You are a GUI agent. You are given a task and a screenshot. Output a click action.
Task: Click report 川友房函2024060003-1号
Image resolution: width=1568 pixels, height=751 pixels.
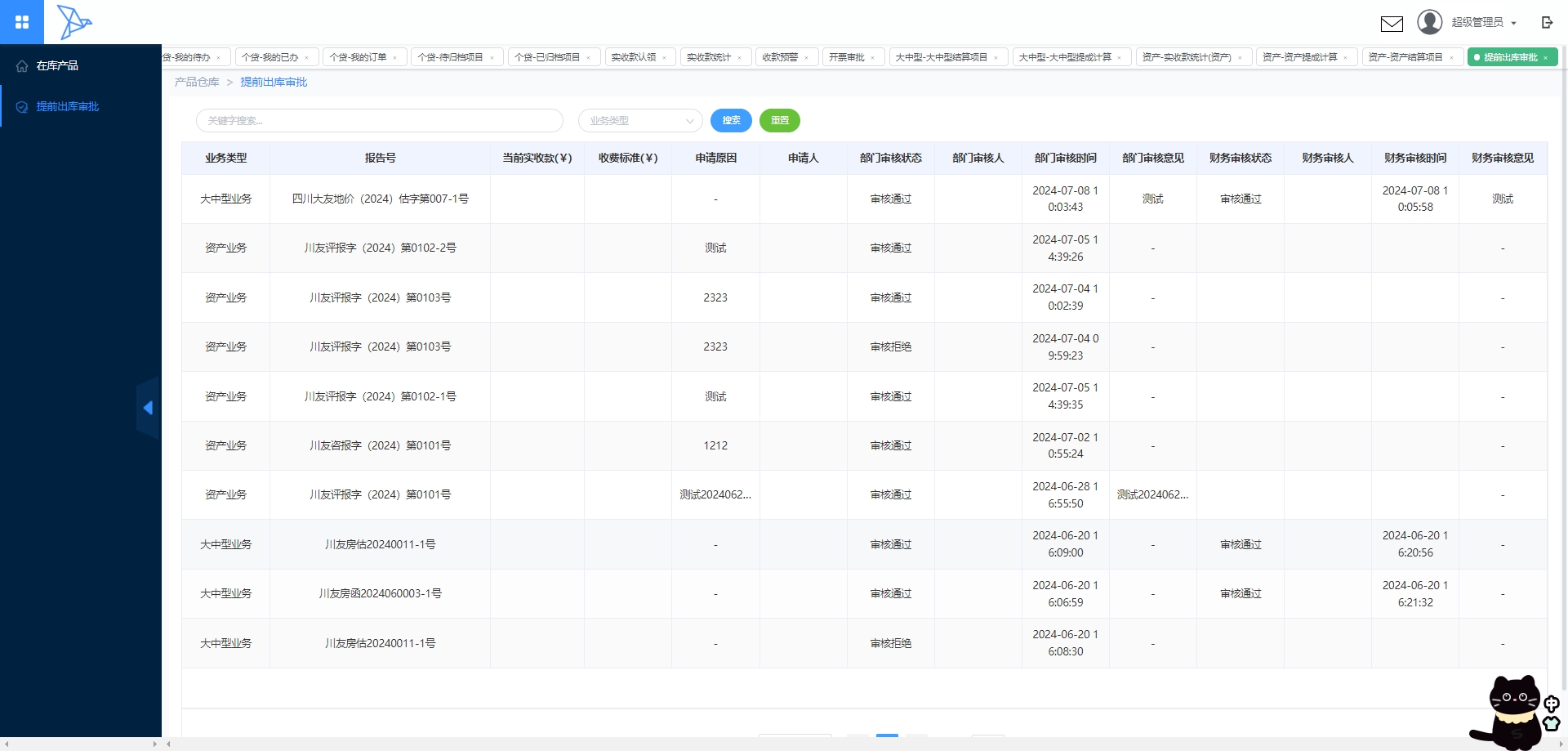click(x=380, y=593)
